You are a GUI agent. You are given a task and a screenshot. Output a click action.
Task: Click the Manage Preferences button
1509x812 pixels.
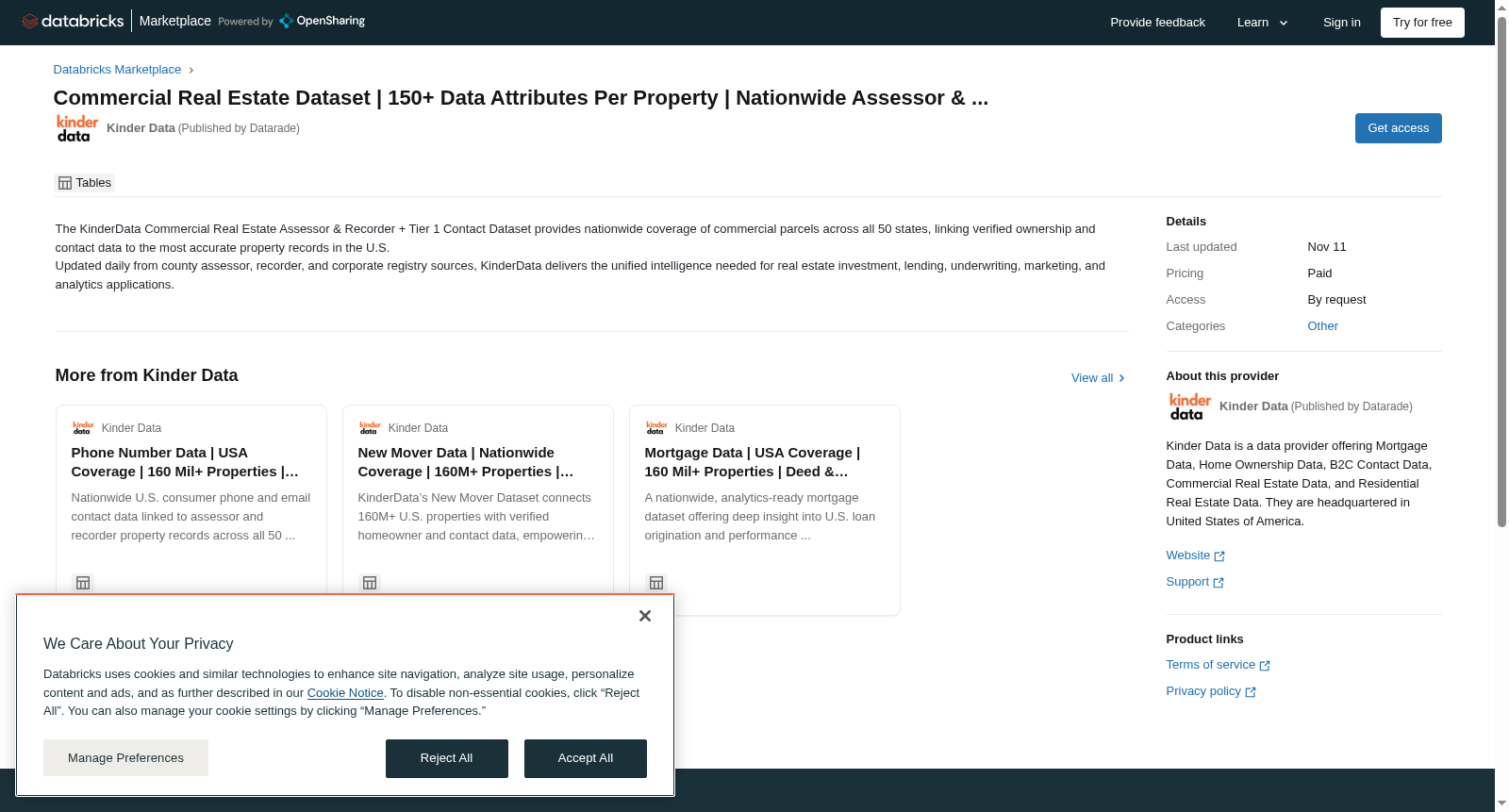click(x=125, y=758)
